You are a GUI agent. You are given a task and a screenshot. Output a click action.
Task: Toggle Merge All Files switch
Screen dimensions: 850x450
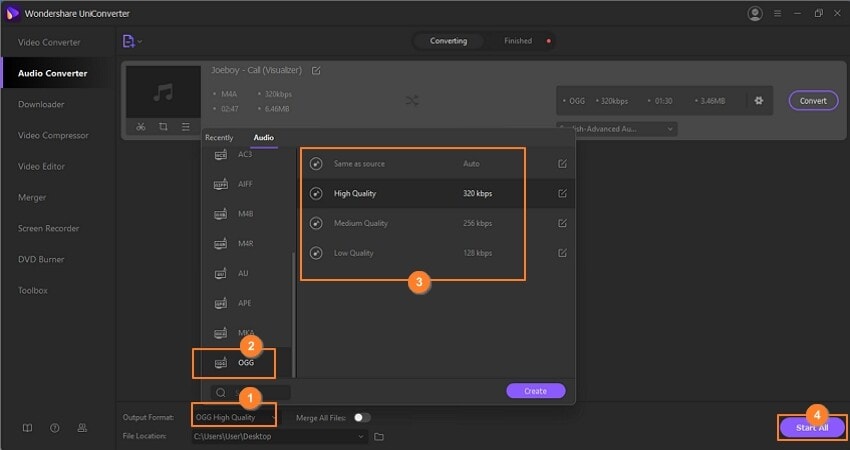(362, 417)
